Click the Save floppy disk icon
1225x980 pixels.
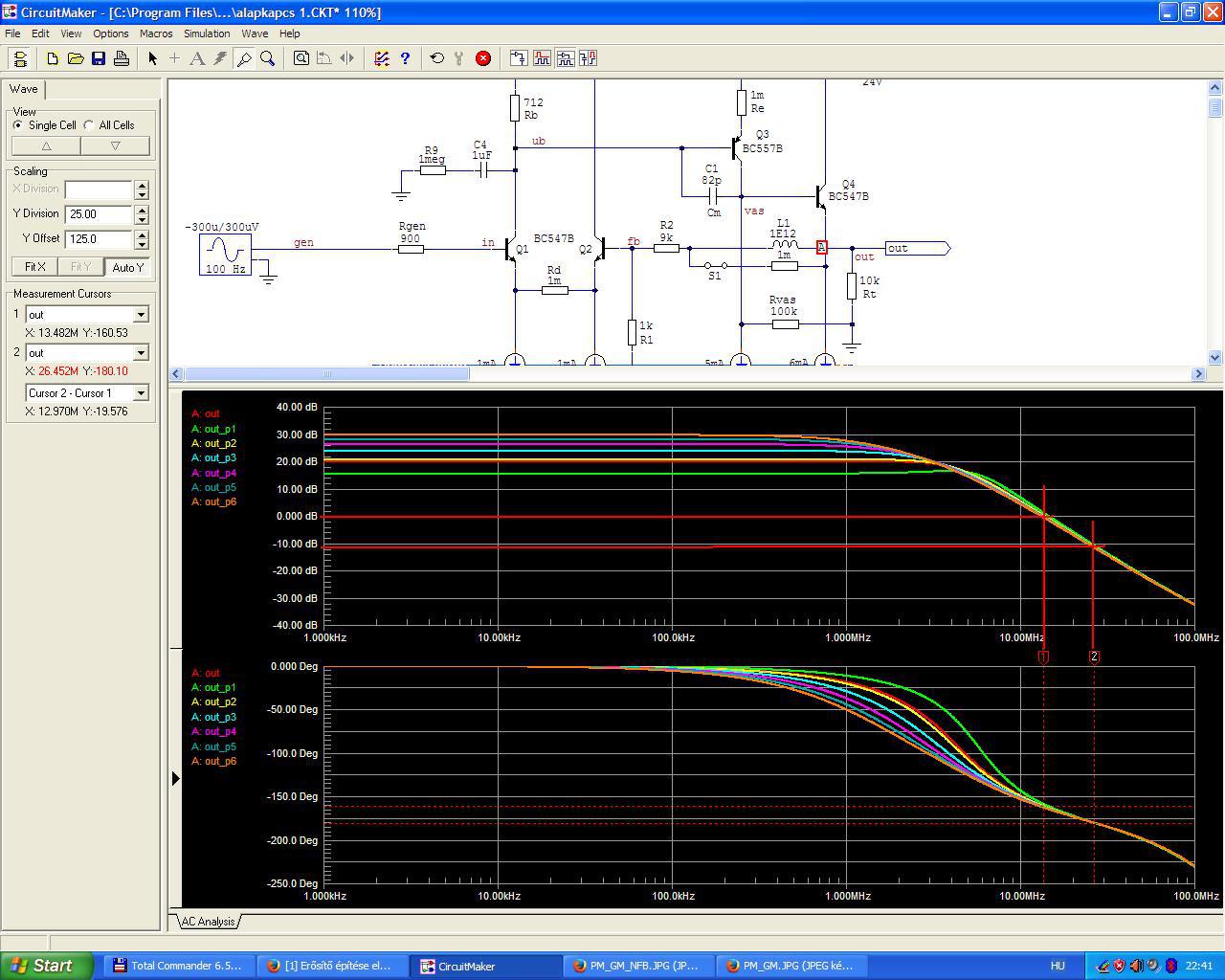(99, 58)
